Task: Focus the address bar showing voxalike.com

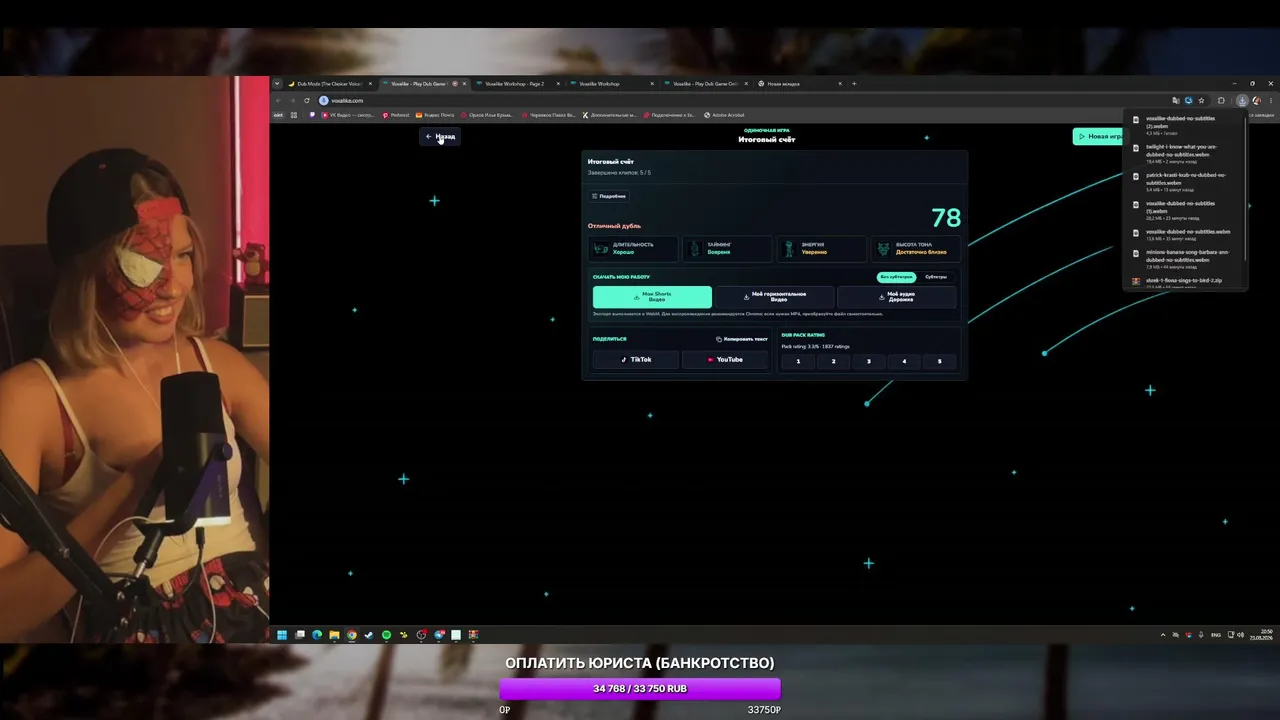Action: pyautogui.click(x=740, y=100)
